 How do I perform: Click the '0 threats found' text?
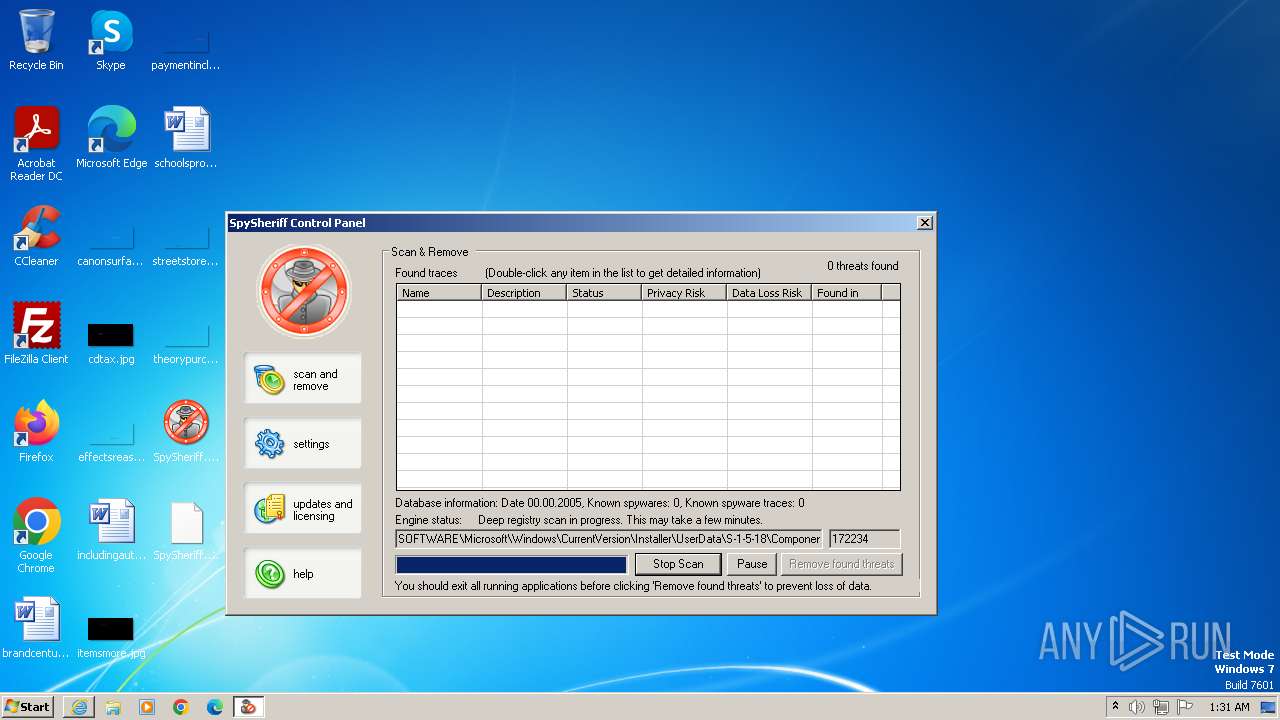862,266
